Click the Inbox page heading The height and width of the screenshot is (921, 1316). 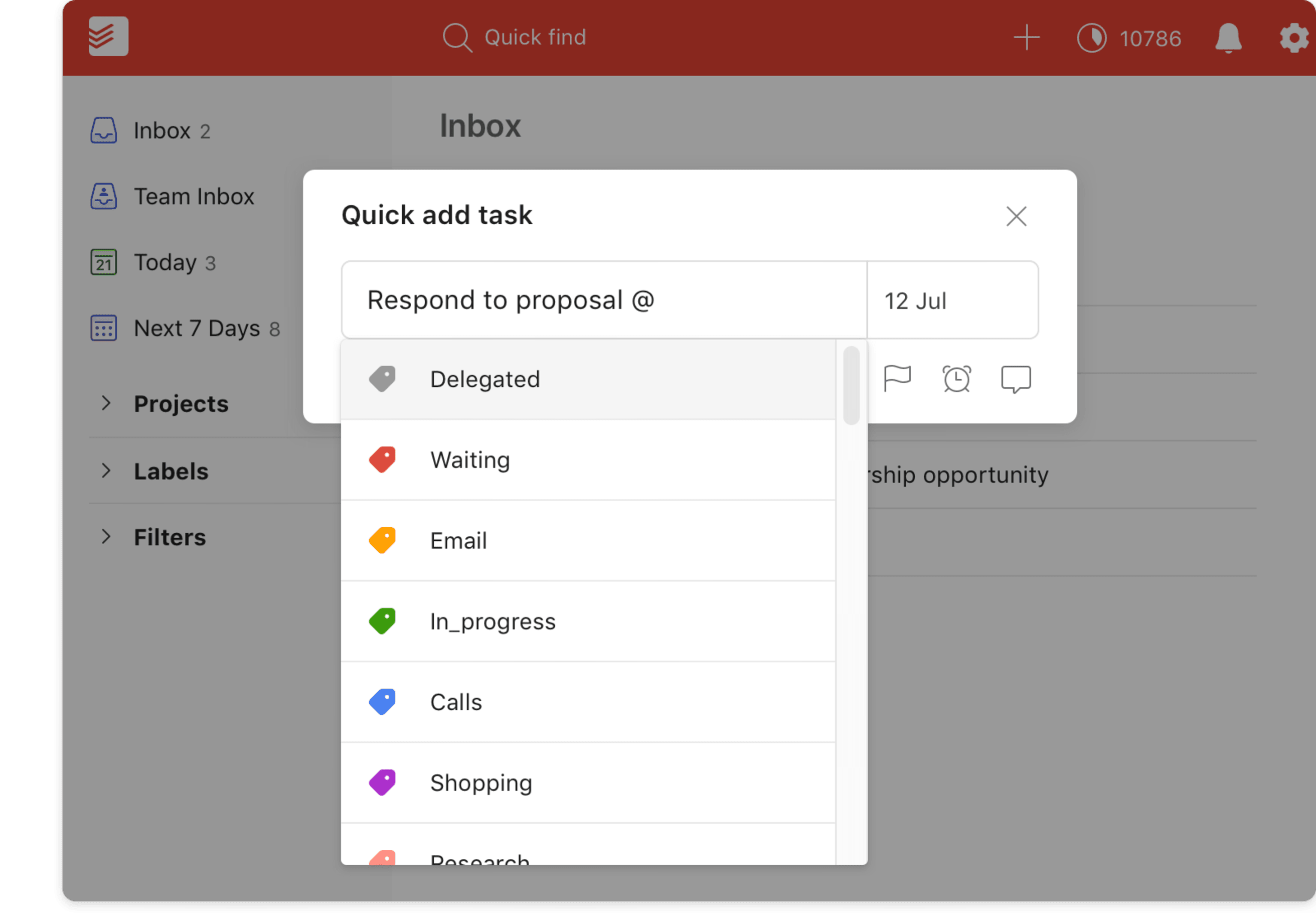[480, 125]
